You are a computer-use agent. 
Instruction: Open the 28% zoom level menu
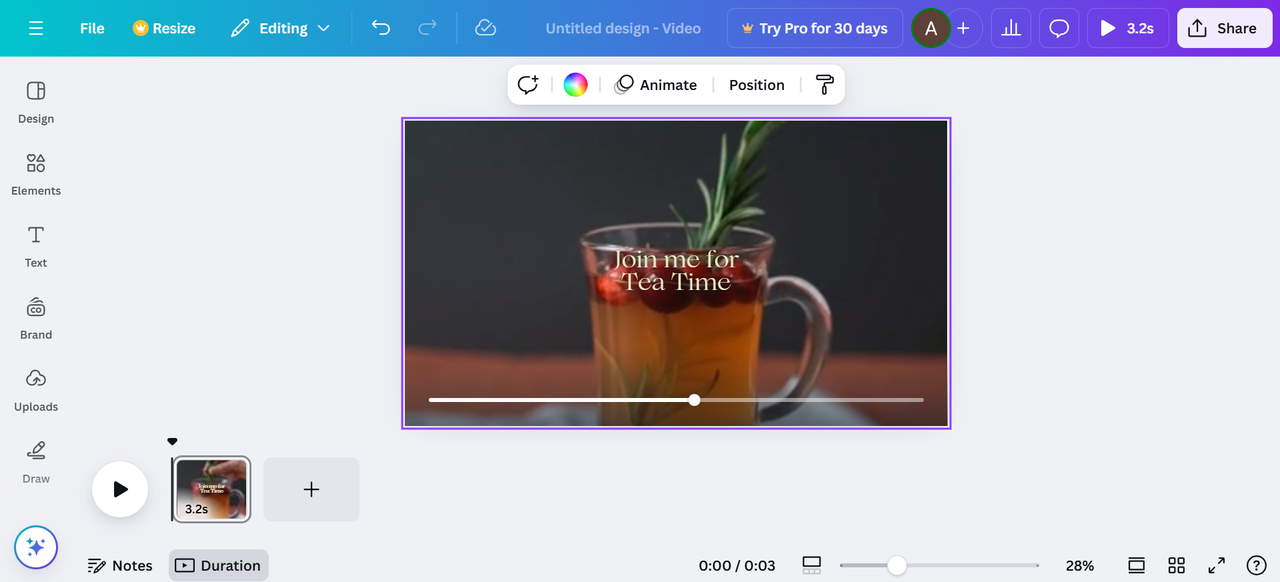(x=1080, y=565)
